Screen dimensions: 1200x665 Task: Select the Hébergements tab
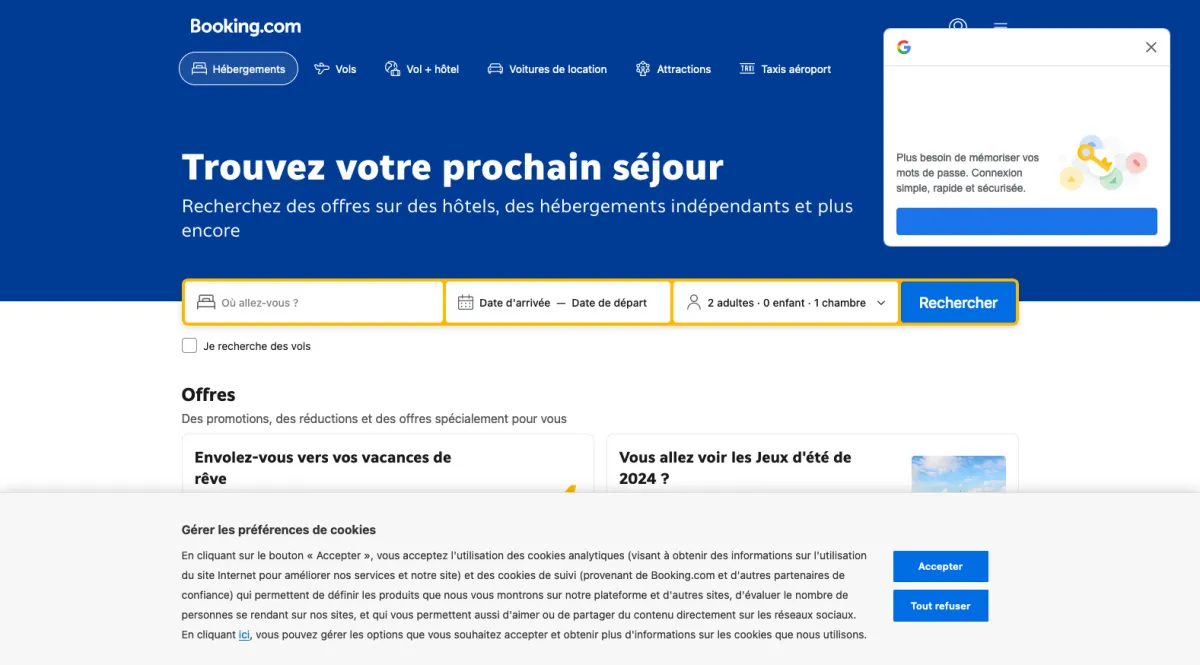point(238,69)
